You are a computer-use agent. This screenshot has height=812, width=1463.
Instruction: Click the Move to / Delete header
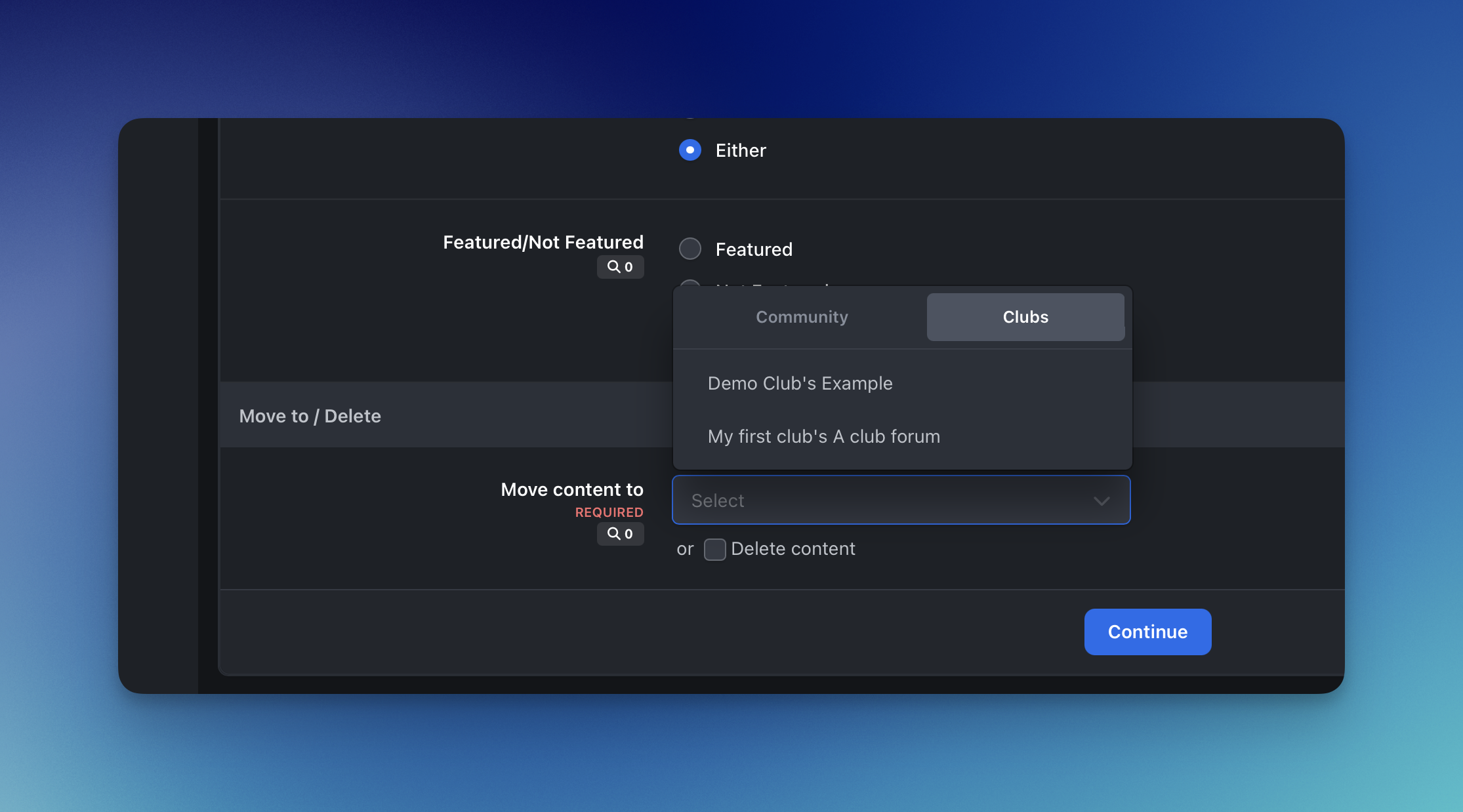(310, 416)
